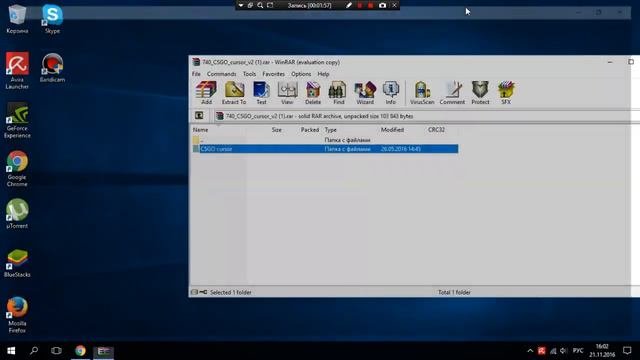Run Test on the archive
640x360 pixels.
pos(261,93)
